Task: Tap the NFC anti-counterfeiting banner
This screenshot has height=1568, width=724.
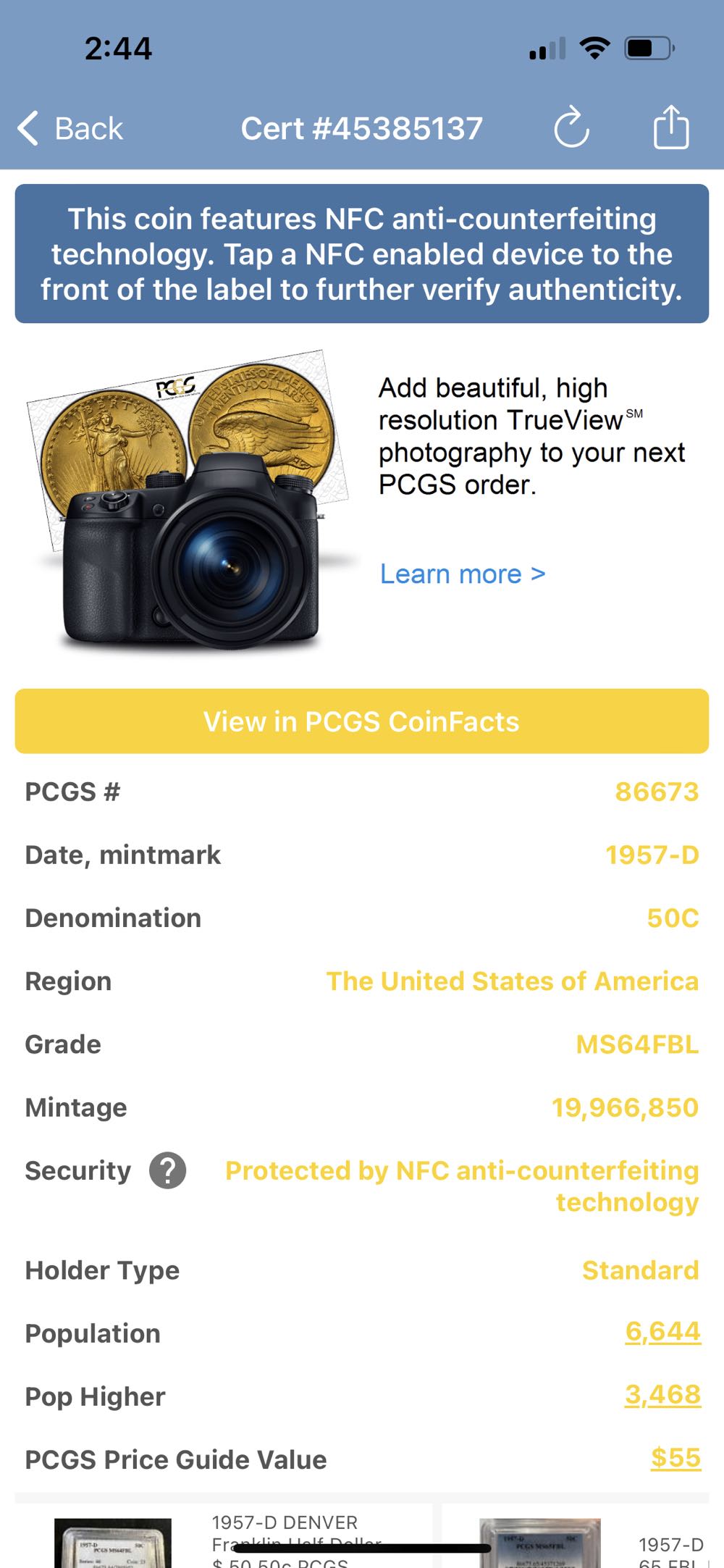Action: (x=362, y=253)
